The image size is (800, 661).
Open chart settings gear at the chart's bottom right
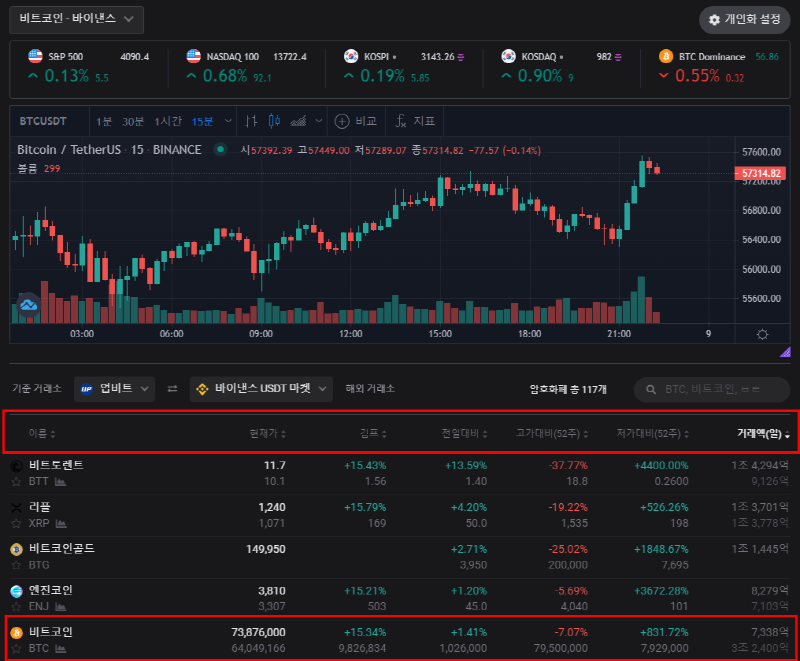[x=762, y=335]
